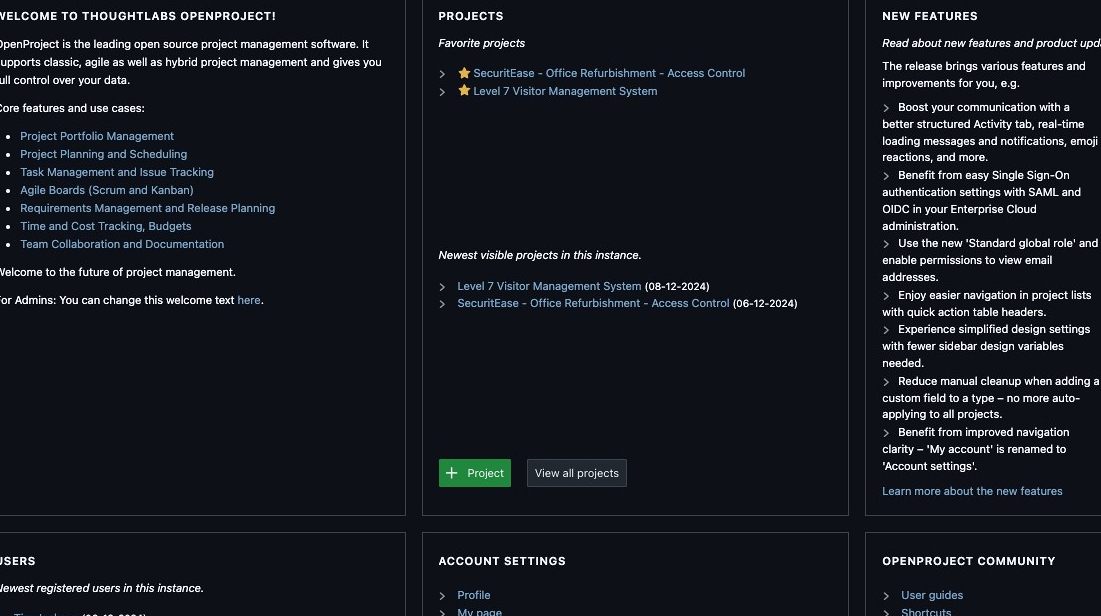
Task: Open Requirements Management and Release Planning
Action: pos(147,208)
